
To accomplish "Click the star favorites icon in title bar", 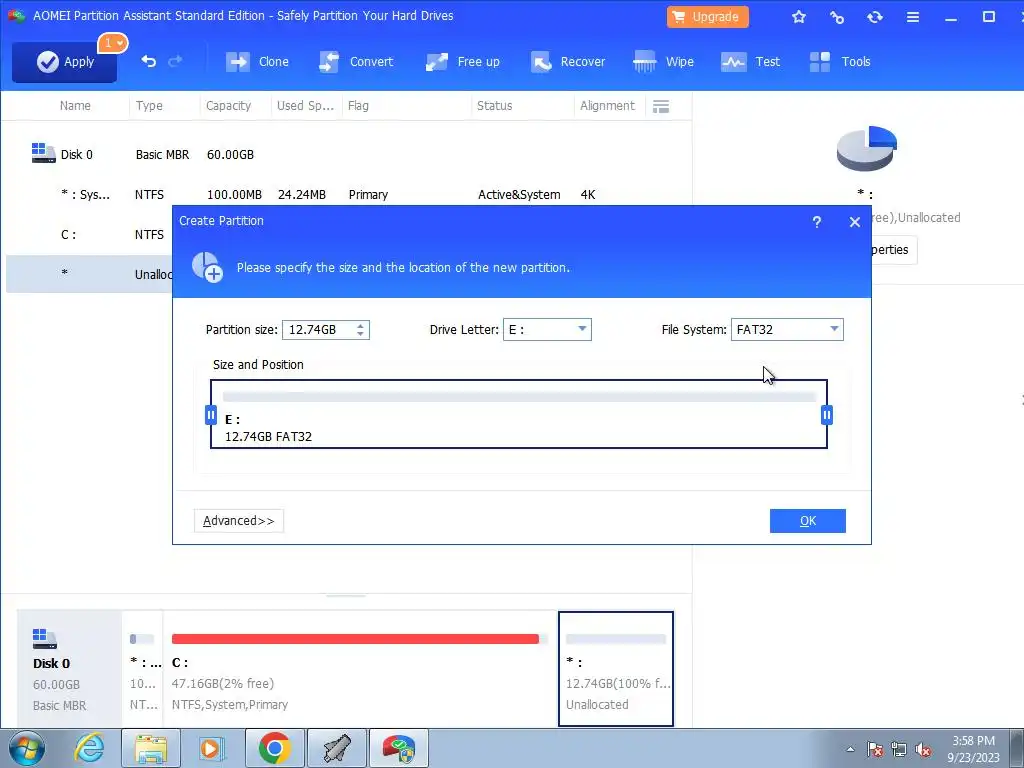I will click(799, 17).
